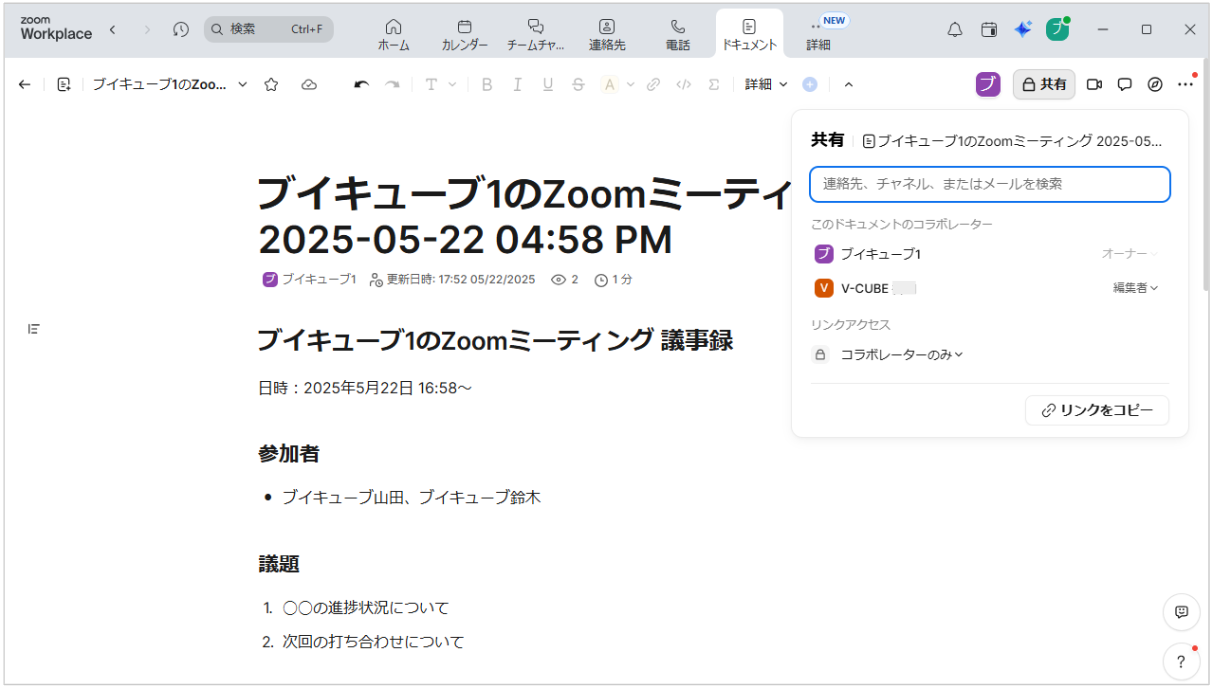Click the 共有 share button
The image size is (1214, 688).
point(1044,85)
